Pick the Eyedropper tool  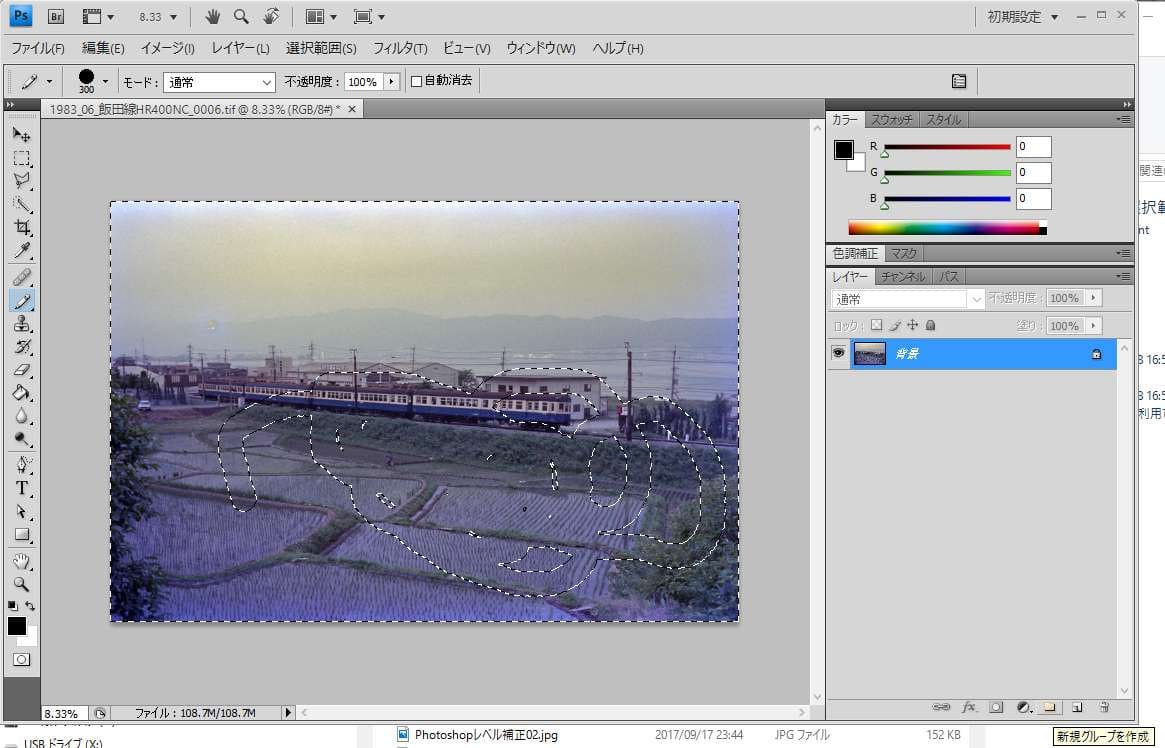tap(21, 251)
